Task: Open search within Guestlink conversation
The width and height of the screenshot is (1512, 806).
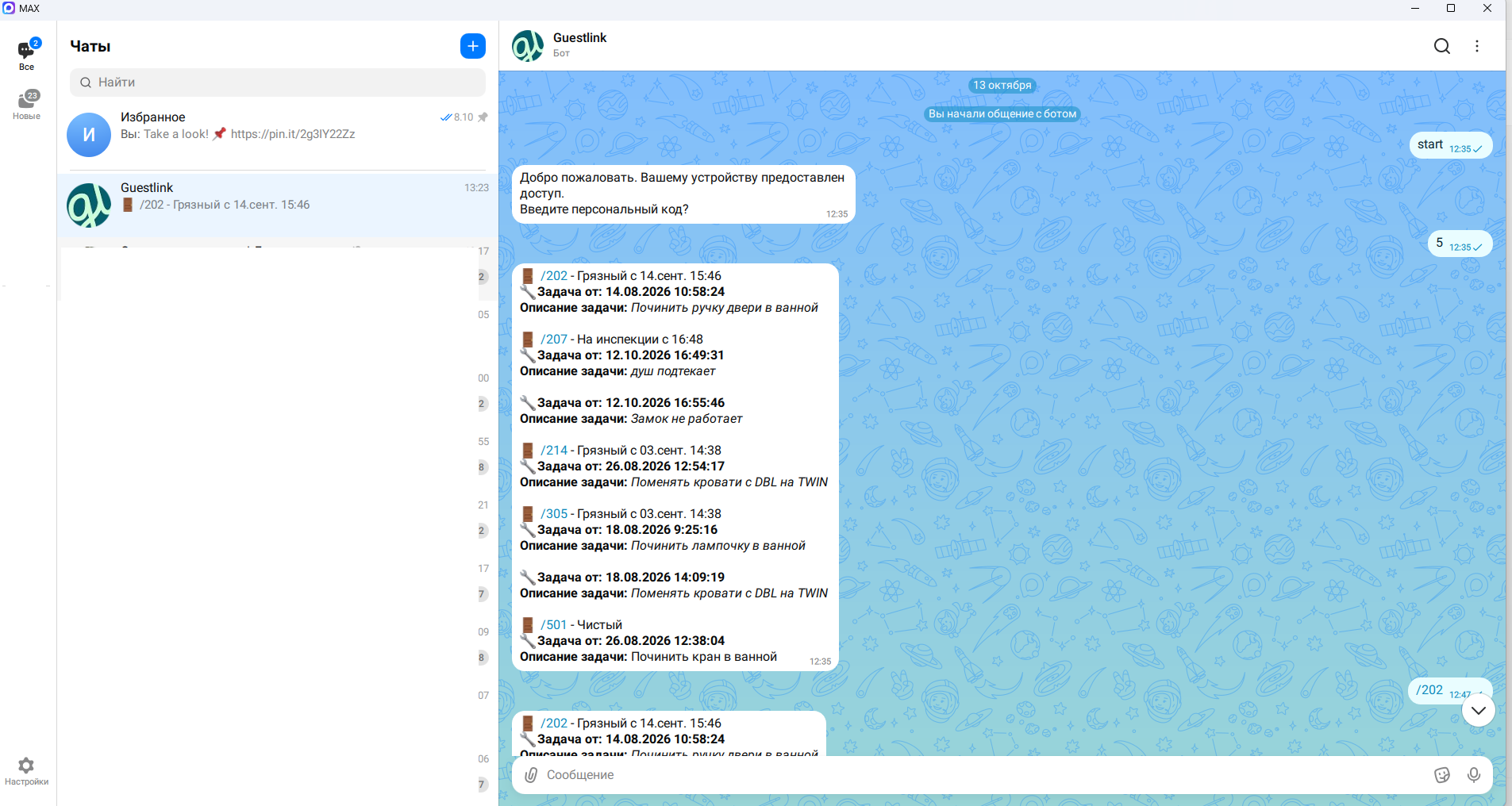Action: [1442, 46]
